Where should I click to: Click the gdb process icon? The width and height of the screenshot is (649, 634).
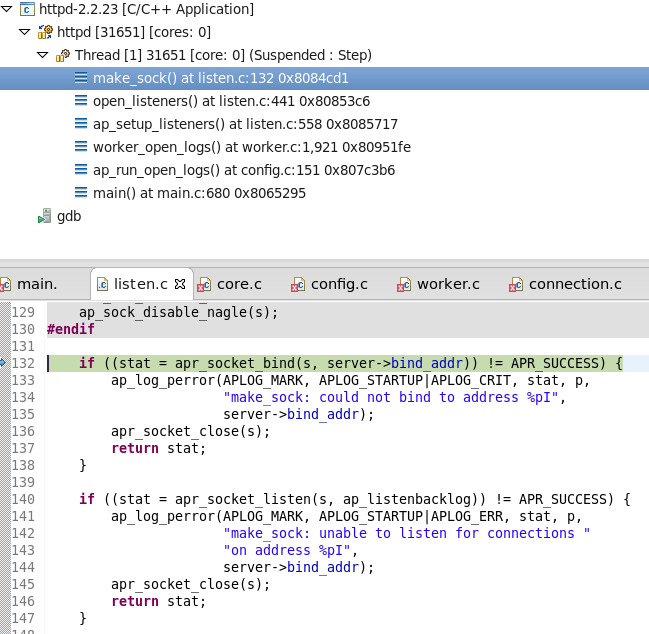tap(44, 216)
